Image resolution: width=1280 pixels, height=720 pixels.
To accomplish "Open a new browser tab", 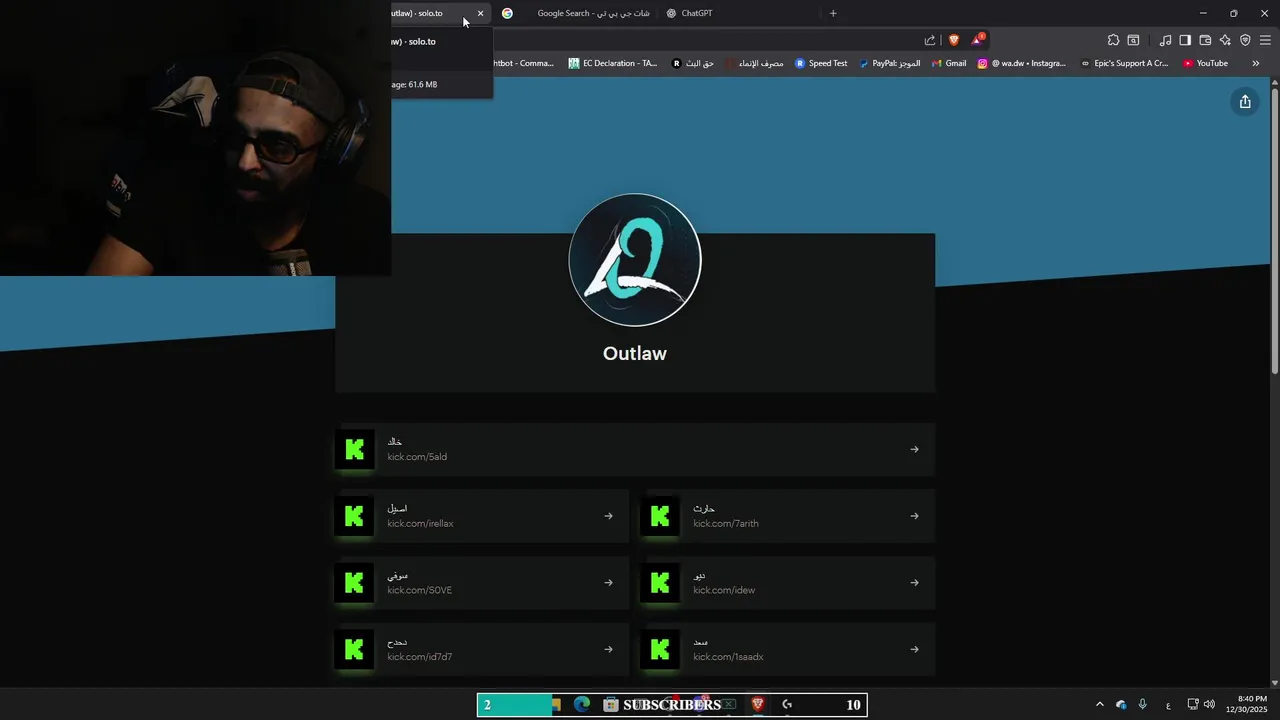I will [833, 13].
